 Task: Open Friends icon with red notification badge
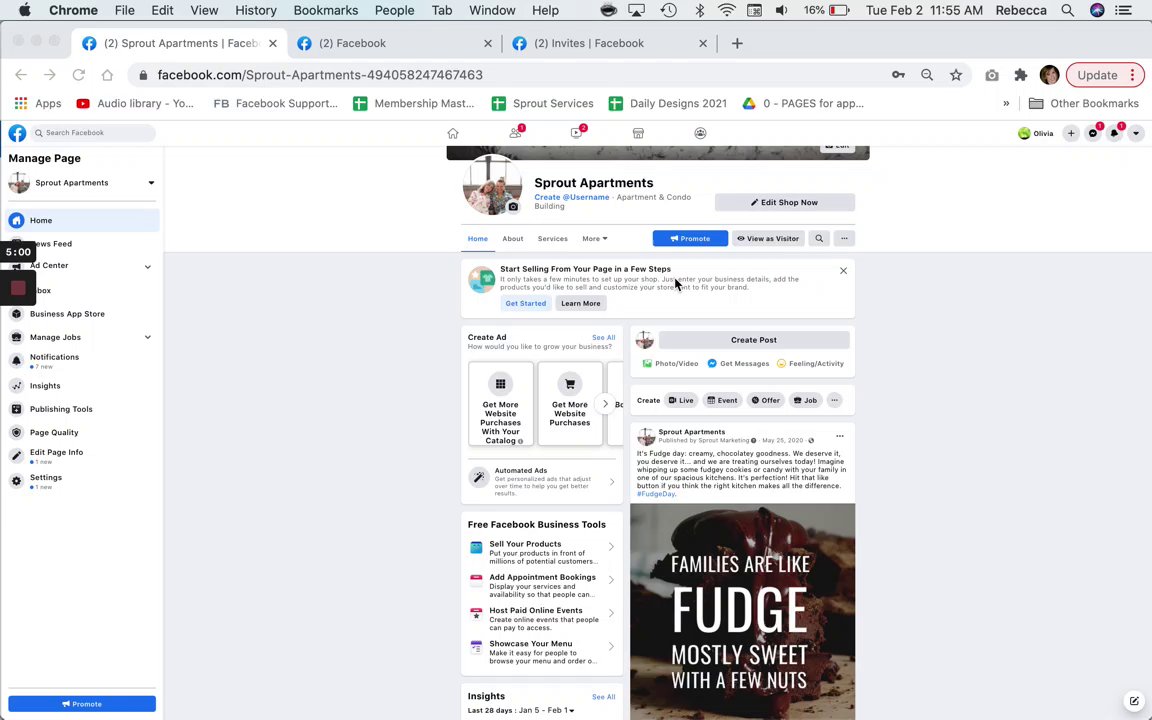516,133
